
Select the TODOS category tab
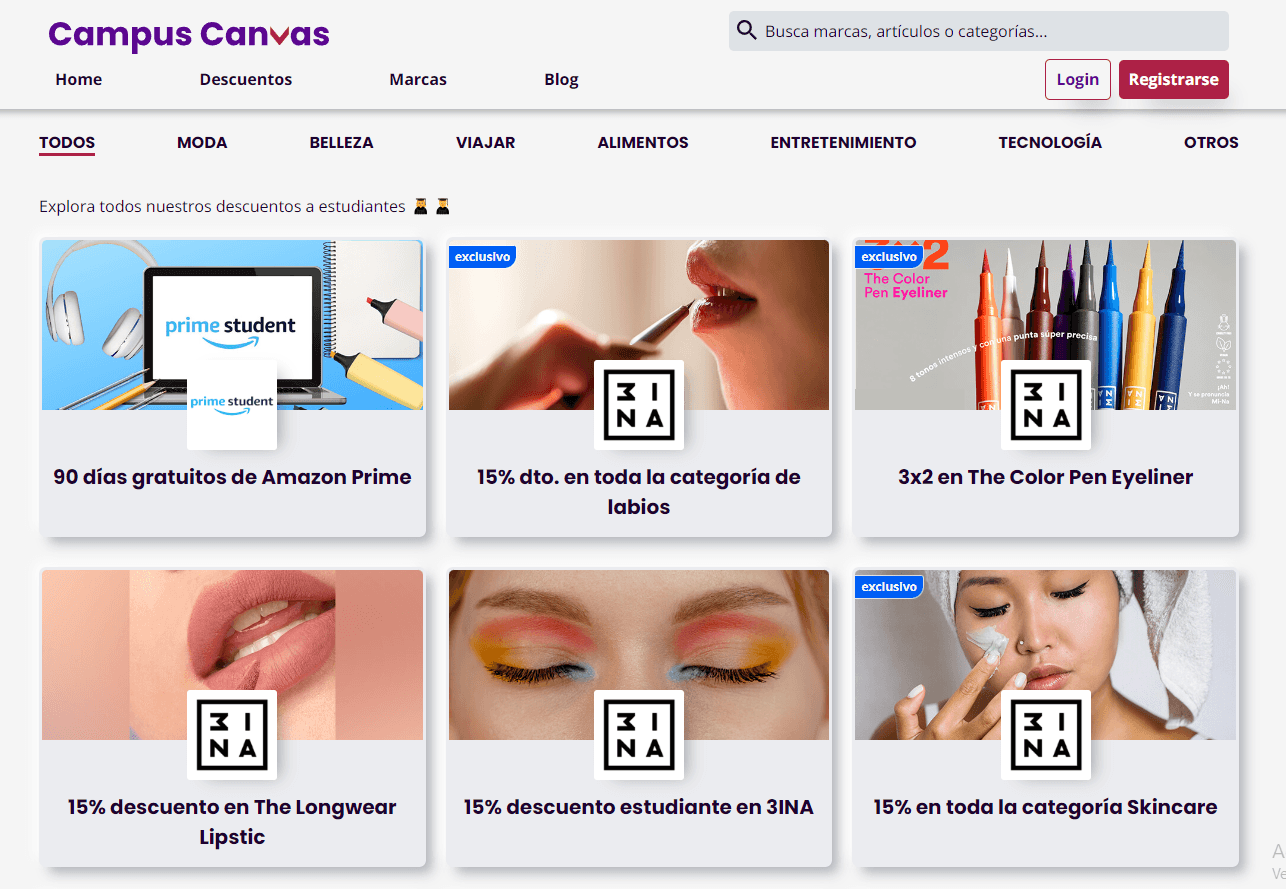click(67, 143)
